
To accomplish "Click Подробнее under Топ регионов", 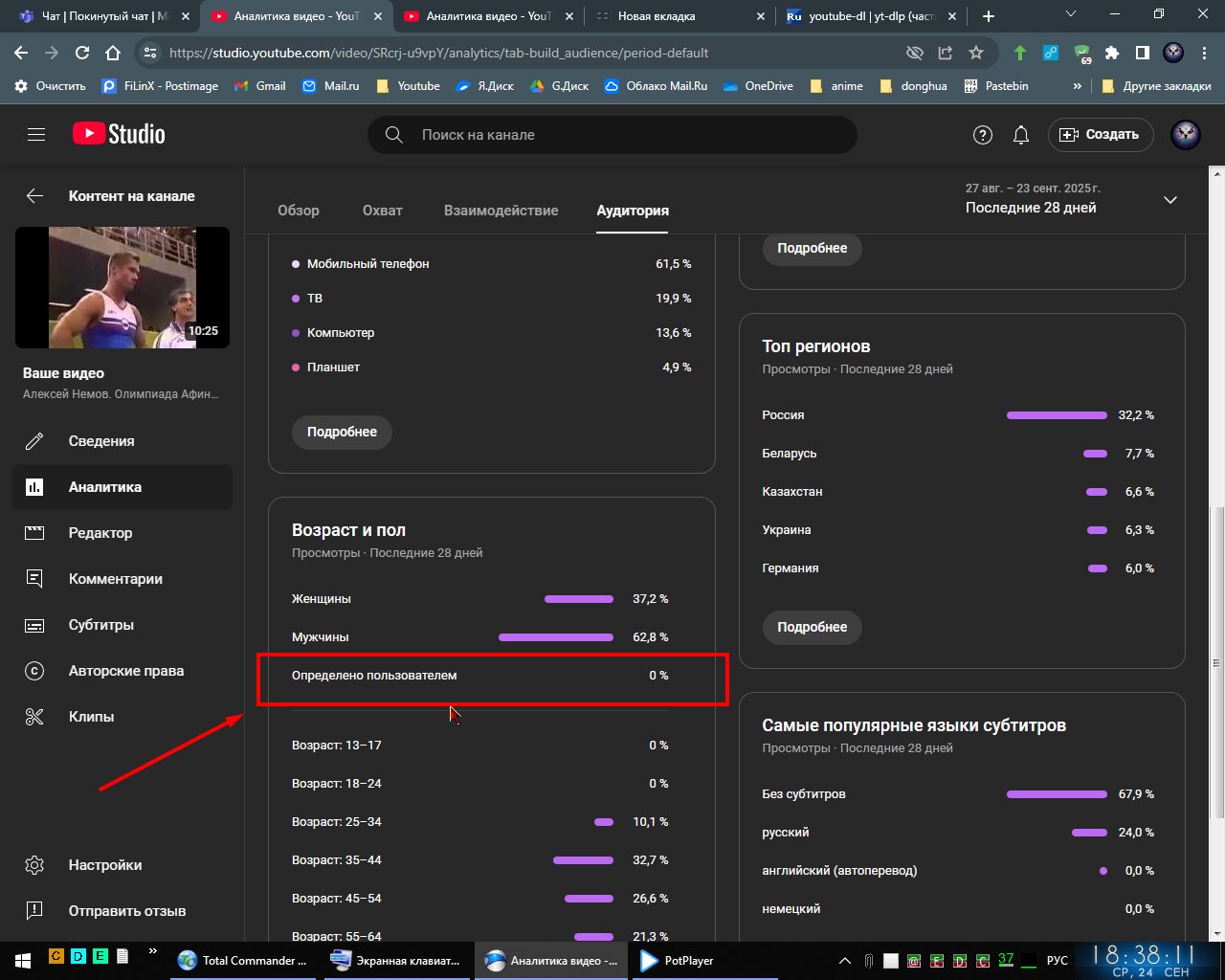I will [x=812, y=627].
